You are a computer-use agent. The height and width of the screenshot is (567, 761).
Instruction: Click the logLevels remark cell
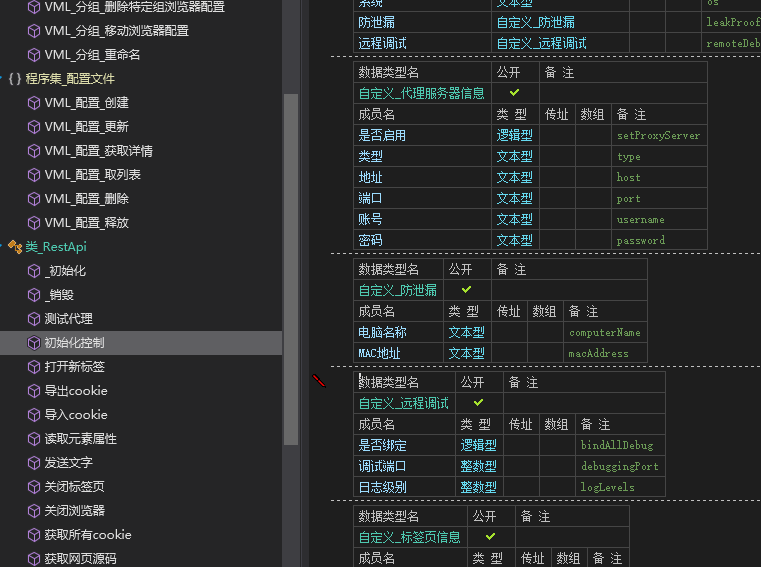620,487
